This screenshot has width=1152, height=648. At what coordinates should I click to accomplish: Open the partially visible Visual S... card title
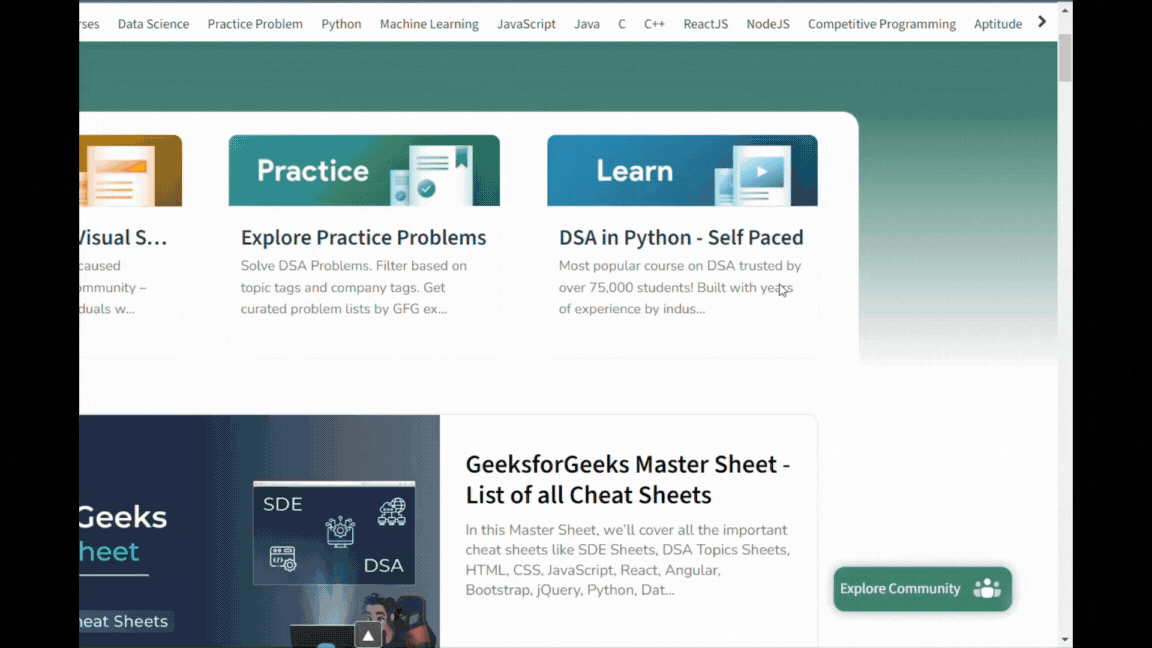pyautogui.click(x=123, y=237)
